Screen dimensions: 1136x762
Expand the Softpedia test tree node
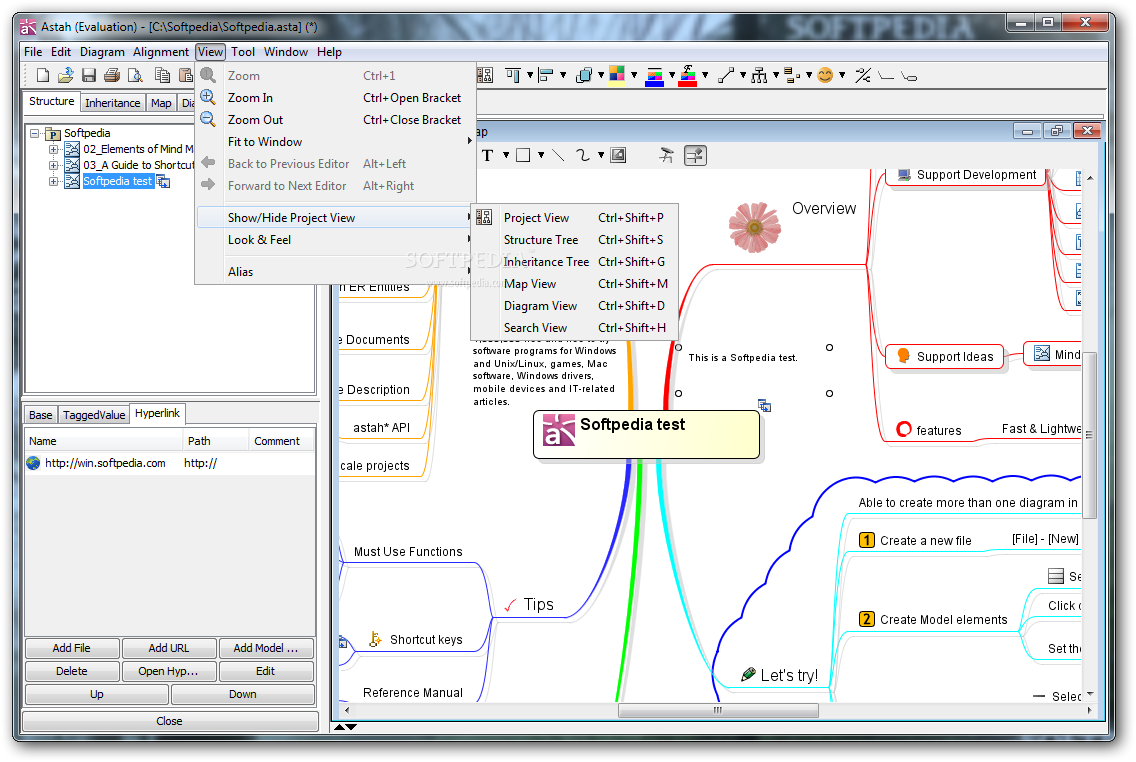click(x=54, y=181)
